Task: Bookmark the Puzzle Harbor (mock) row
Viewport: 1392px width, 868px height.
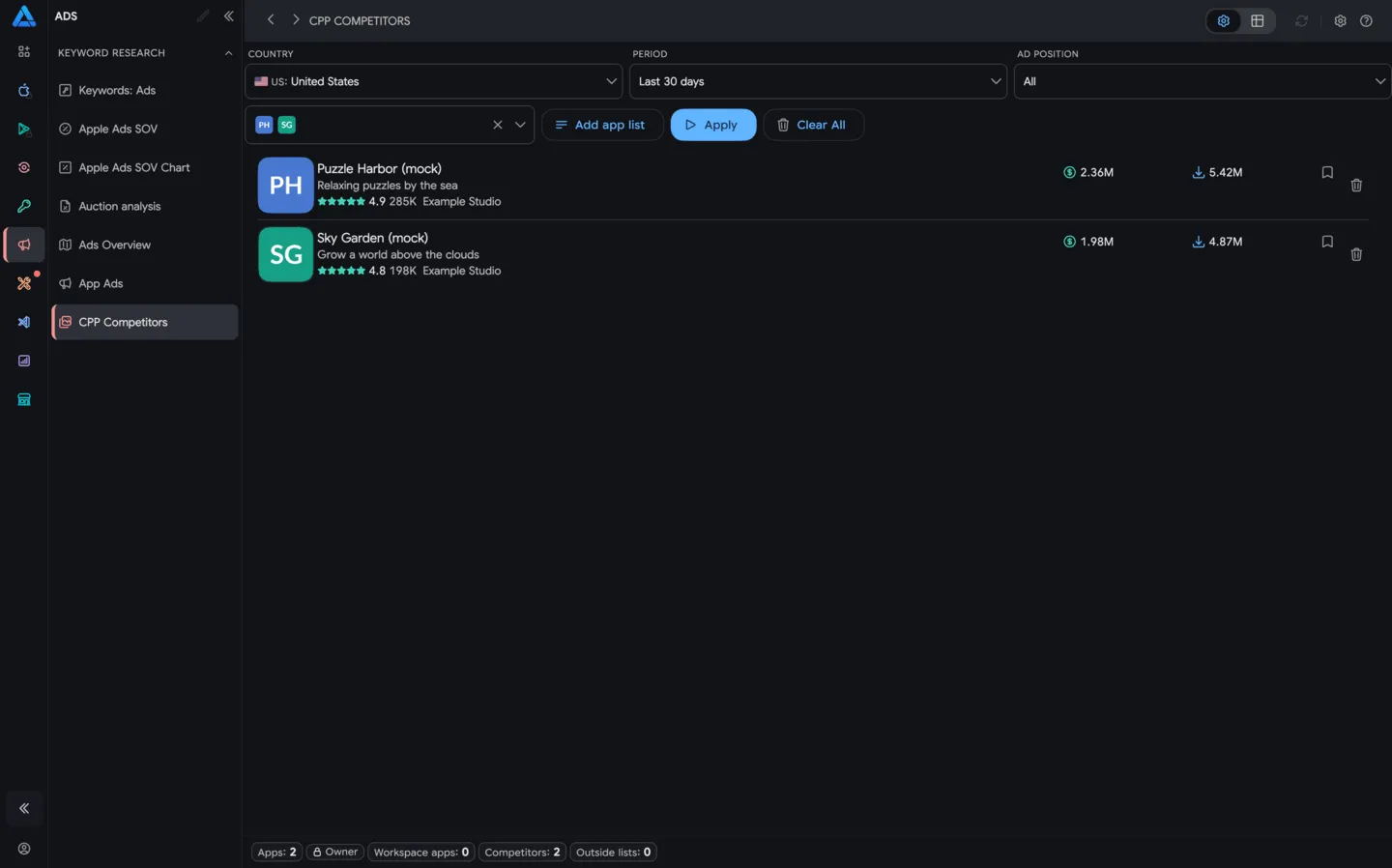Action: pyautogui.click(x=1327, y=172)
